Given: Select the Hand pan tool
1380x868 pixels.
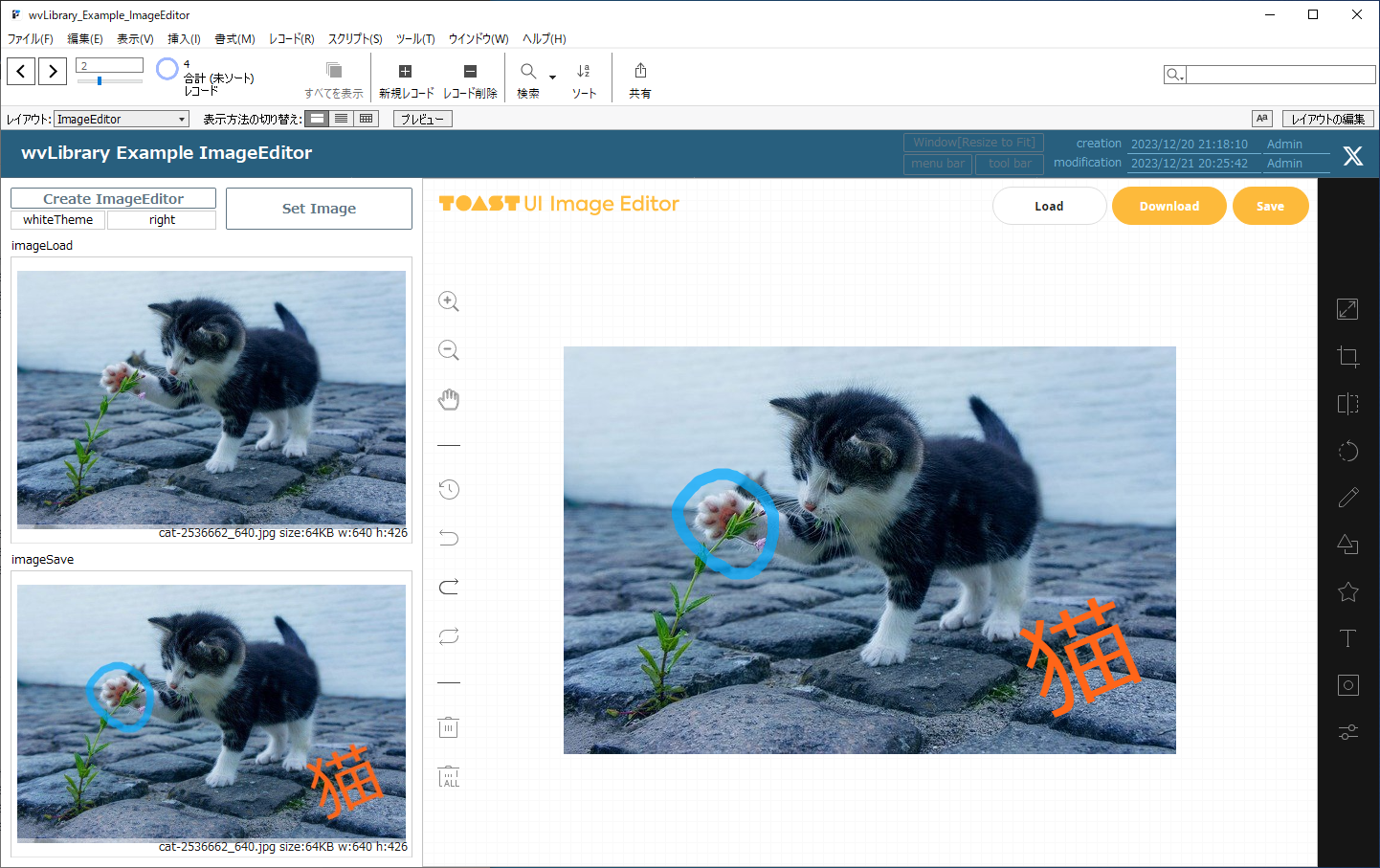Looking at the screenshot, I should coord(448,399).
